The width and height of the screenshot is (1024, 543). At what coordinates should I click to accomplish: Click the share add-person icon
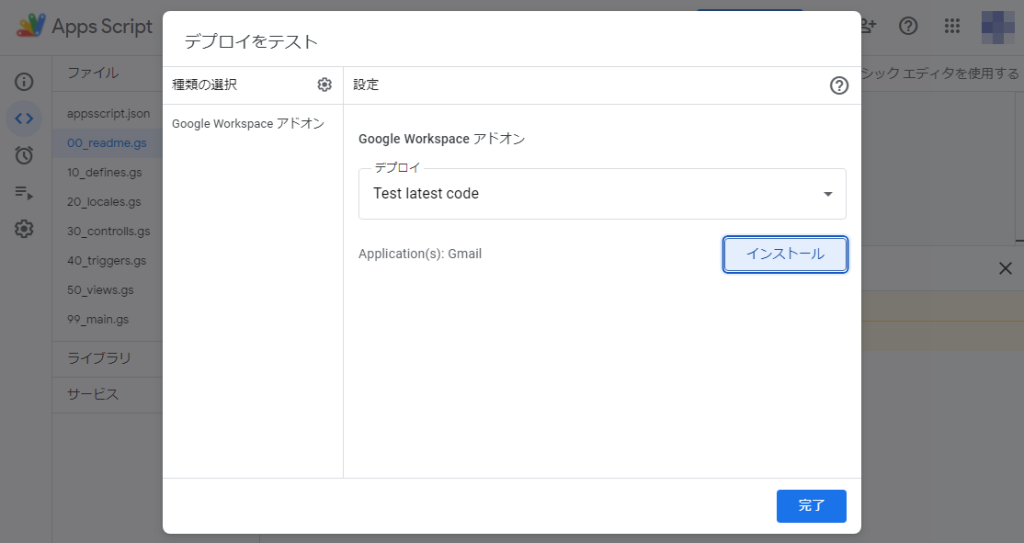coord(869,25)
